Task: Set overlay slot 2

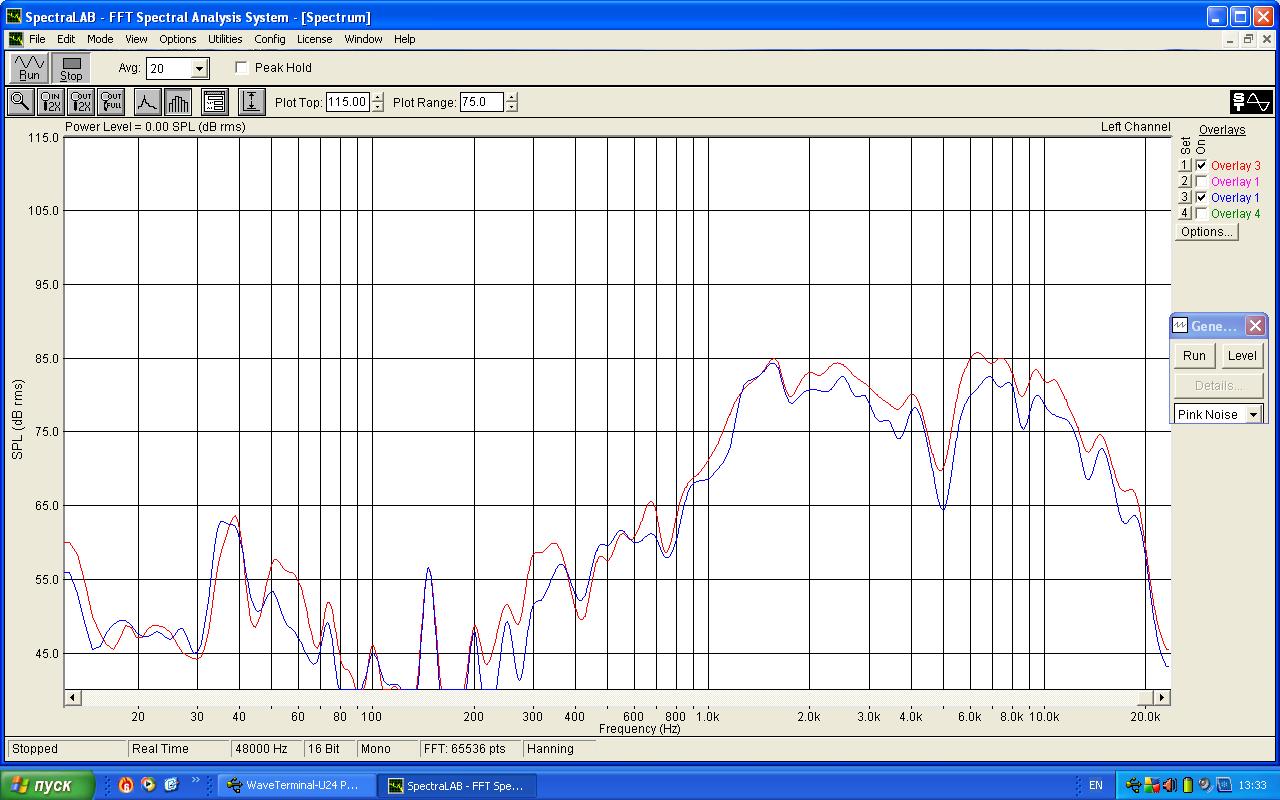Action: click(1185, 182)
